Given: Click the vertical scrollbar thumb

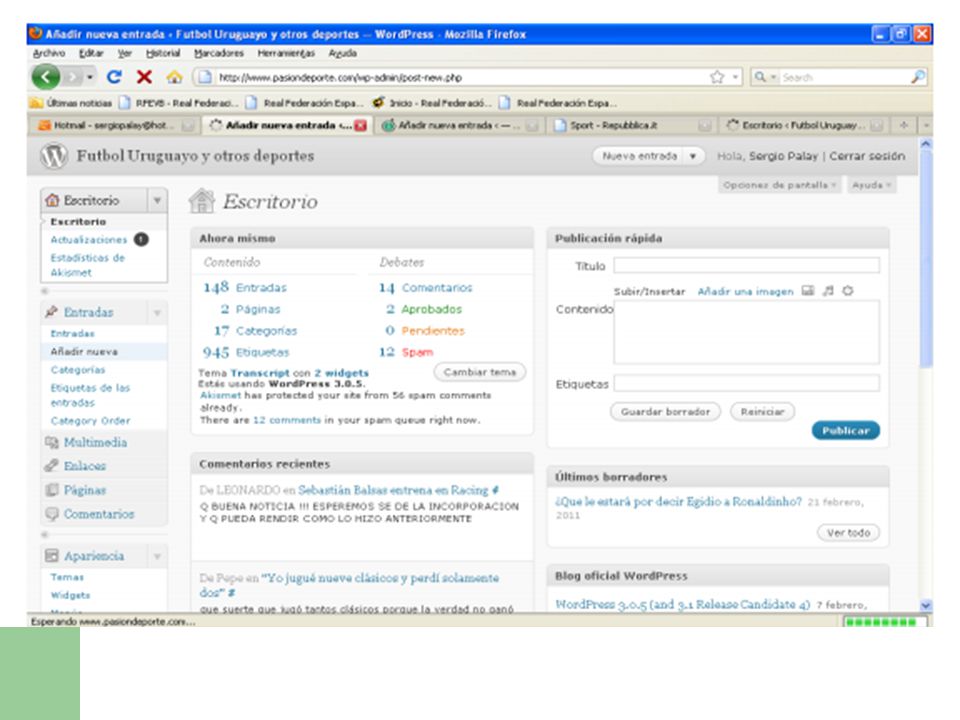Looking at the screenshot, I should point(926,258).
